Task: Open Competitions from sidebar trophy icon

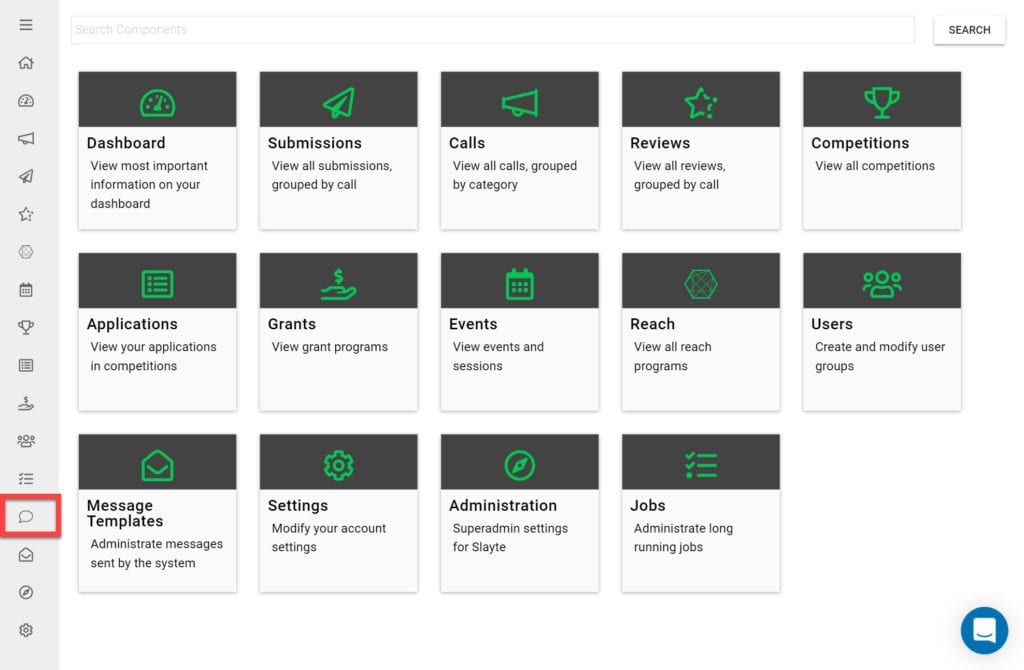Action: tap(26, 327)
